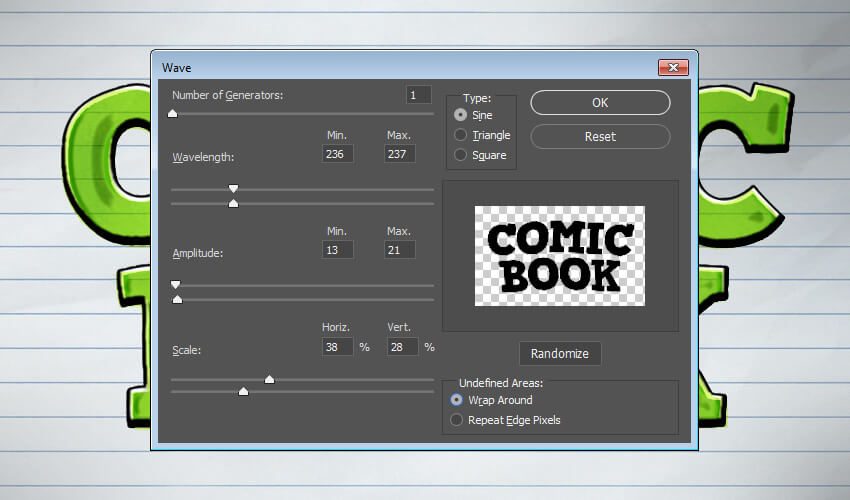Screen dimensions: 850x500
Task: Click the horizontal Scale slider handle
Action: click(269, 379)
